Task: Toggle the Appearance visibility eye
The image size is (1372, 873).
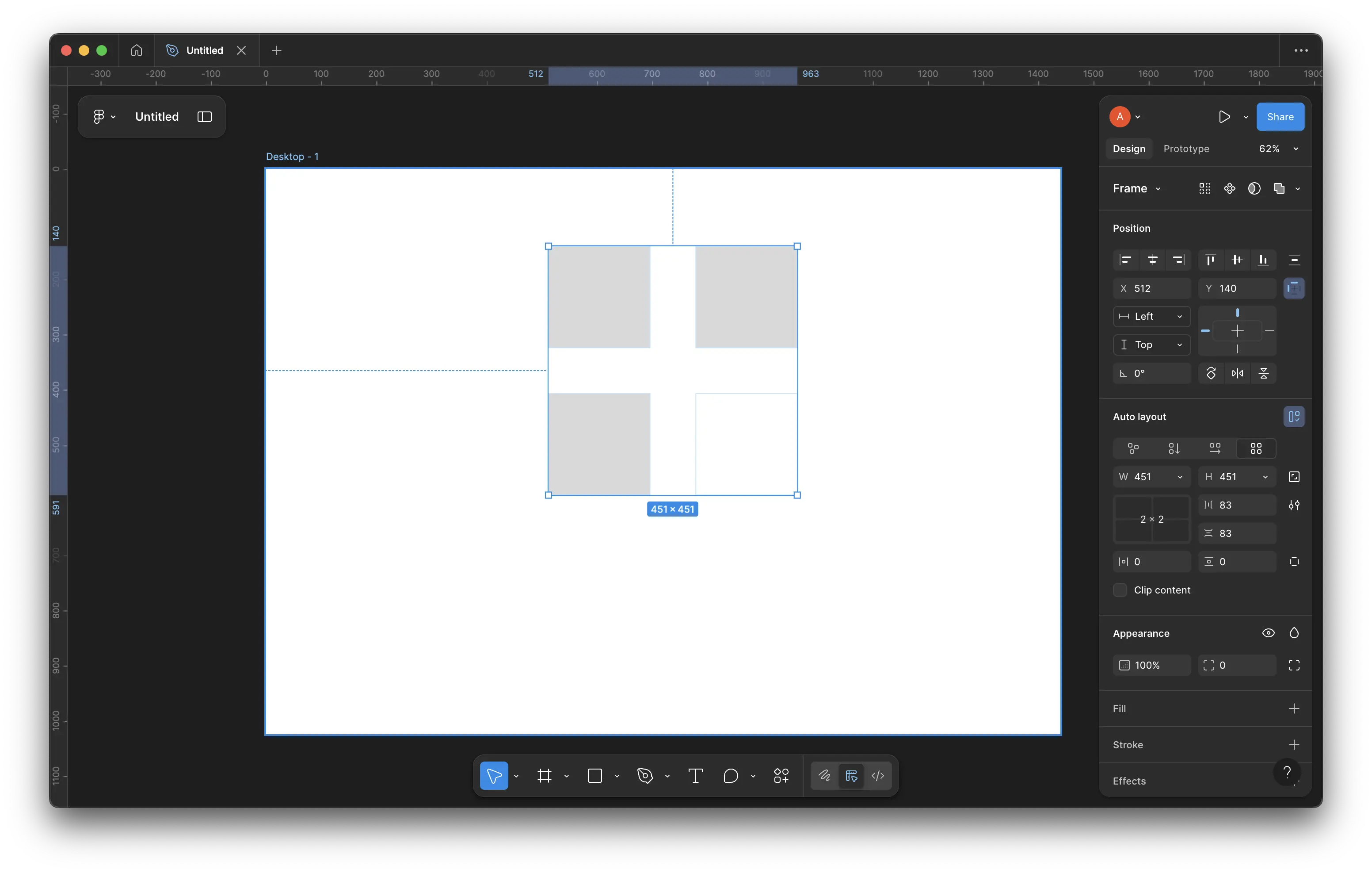Action: [1268, 633]
